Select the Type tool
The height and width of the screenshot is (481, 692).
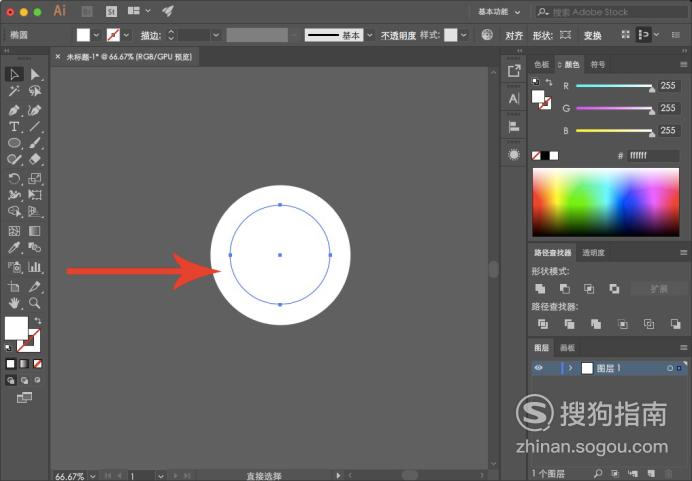tap(14, 127)
